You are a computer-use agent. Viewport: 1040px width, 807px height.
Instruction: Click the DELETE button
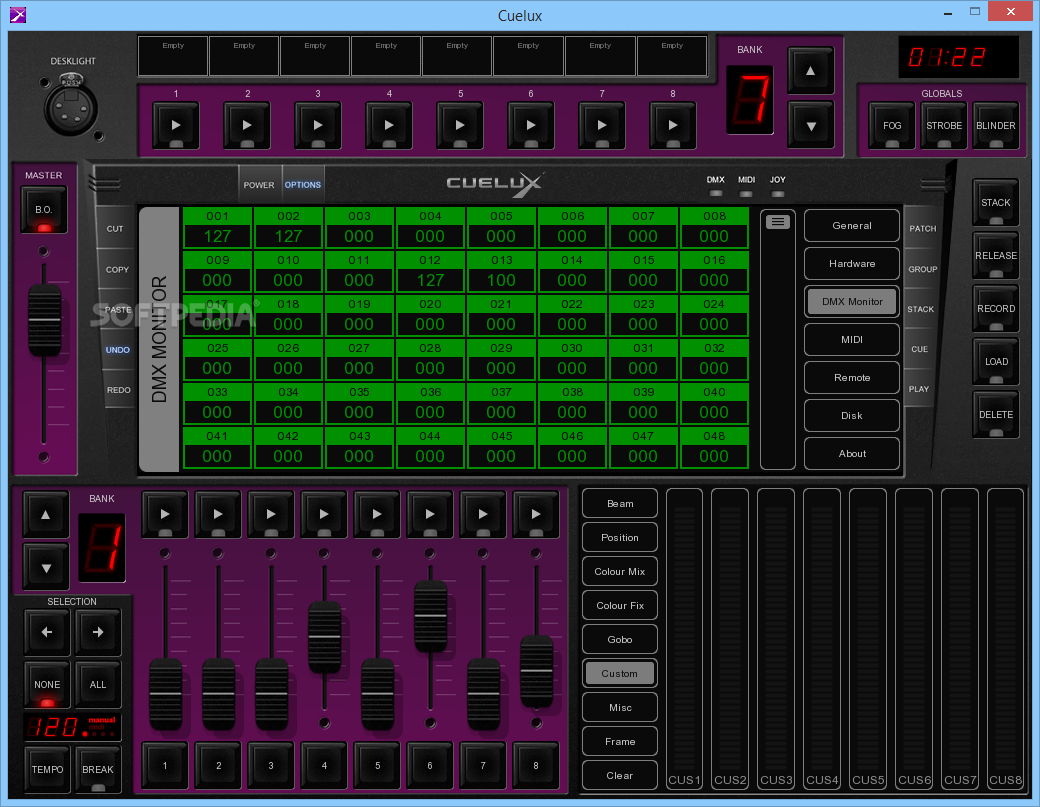[x=996, y=414]
